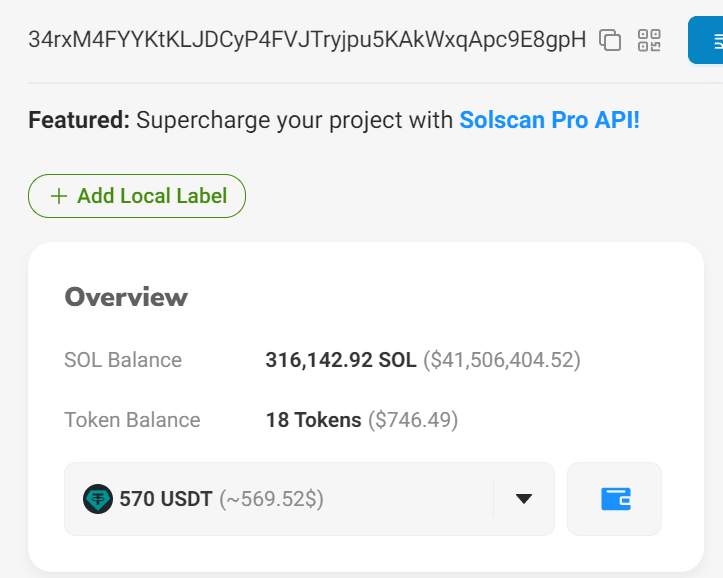
Task: Show the address QR code
Action: [x=650, y=40]
